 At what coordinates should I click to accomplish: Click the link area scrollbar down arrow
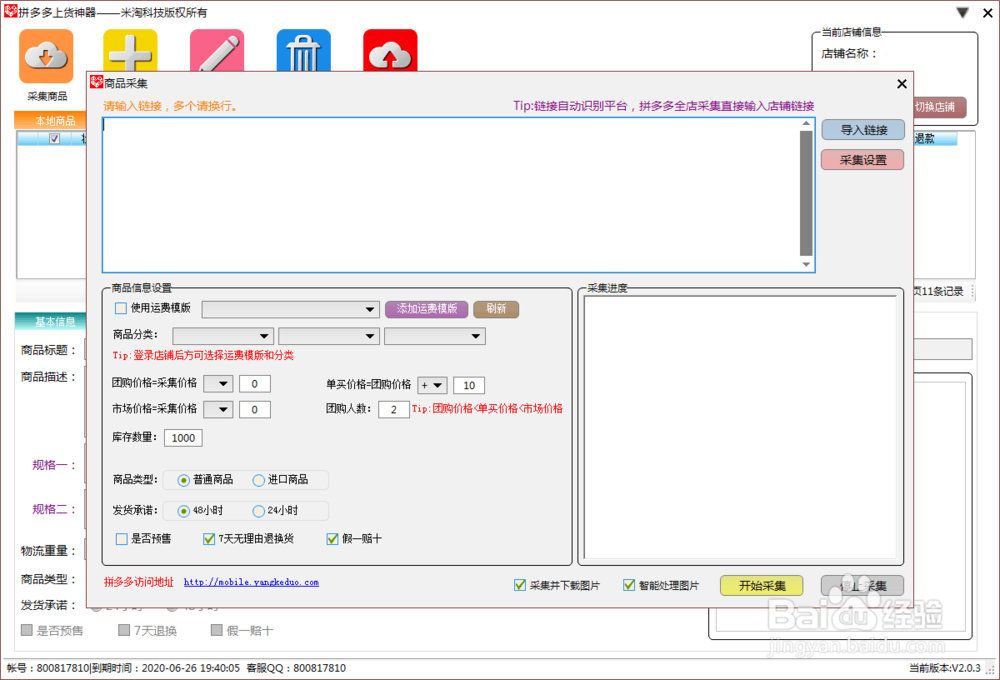pos(806,264)
